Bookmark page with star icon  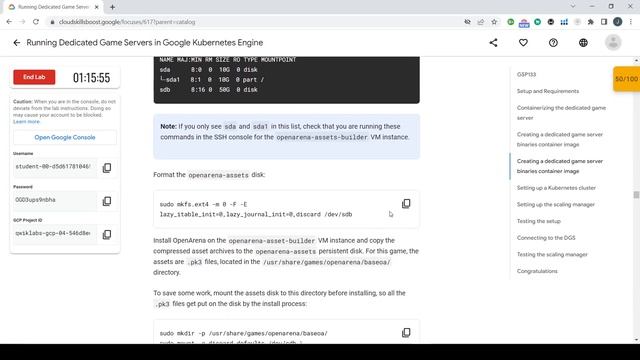point(494,22)
